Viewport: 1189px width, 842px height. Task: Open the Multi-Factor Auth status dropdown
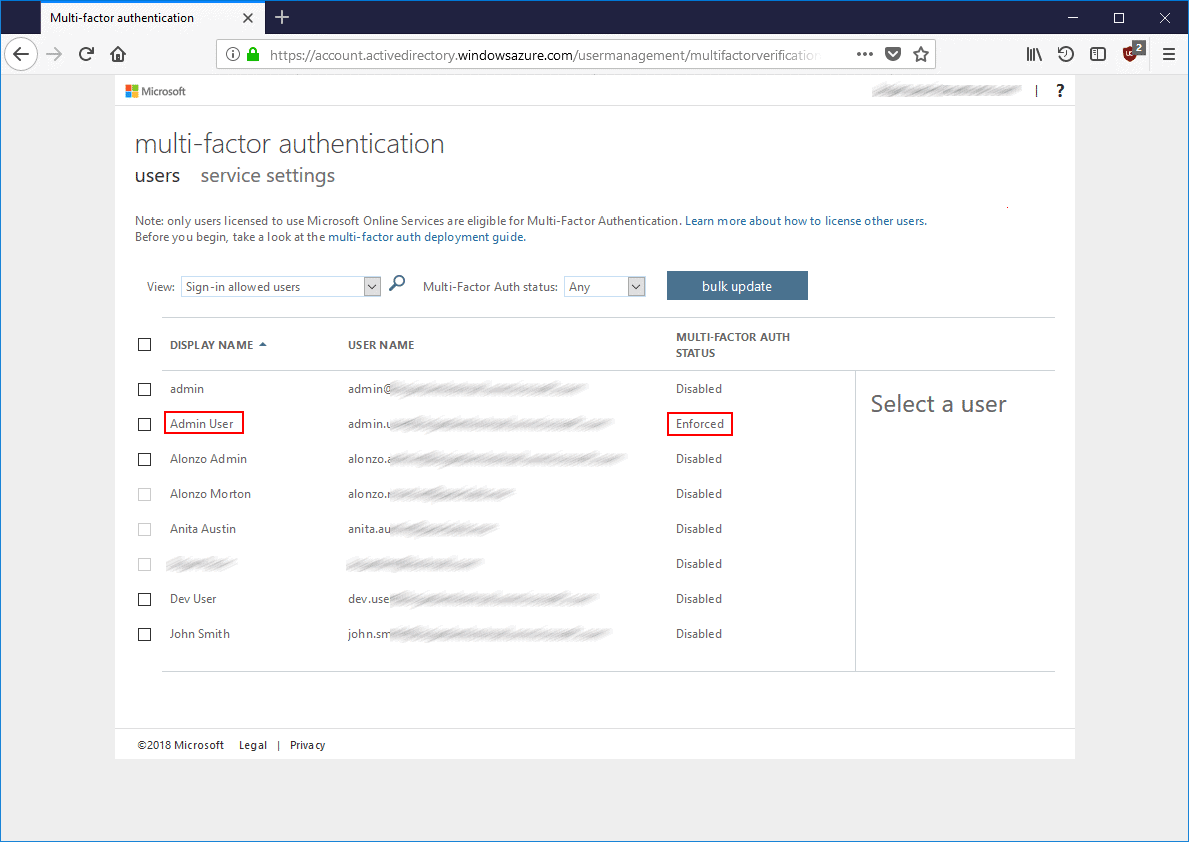point(604,286)
